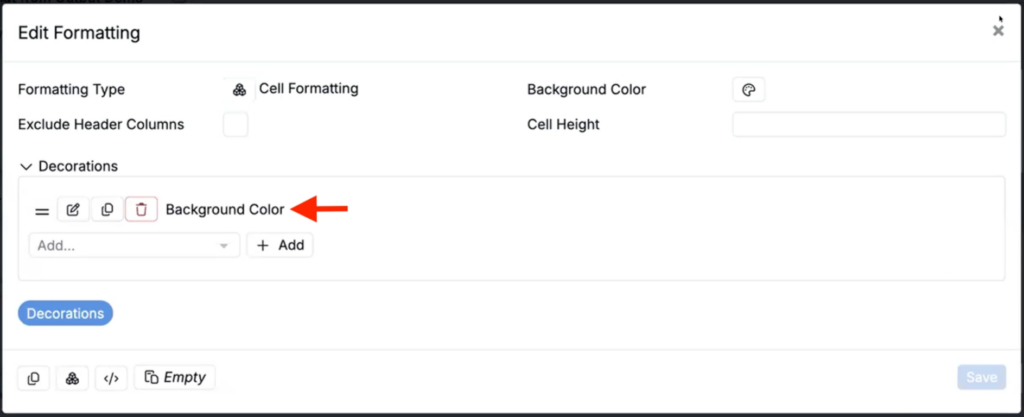Viewport: 1024px width, 417px height.
Task: Select the Decorations pill tab
Action: pyautogui.click(x=65, y=313)
